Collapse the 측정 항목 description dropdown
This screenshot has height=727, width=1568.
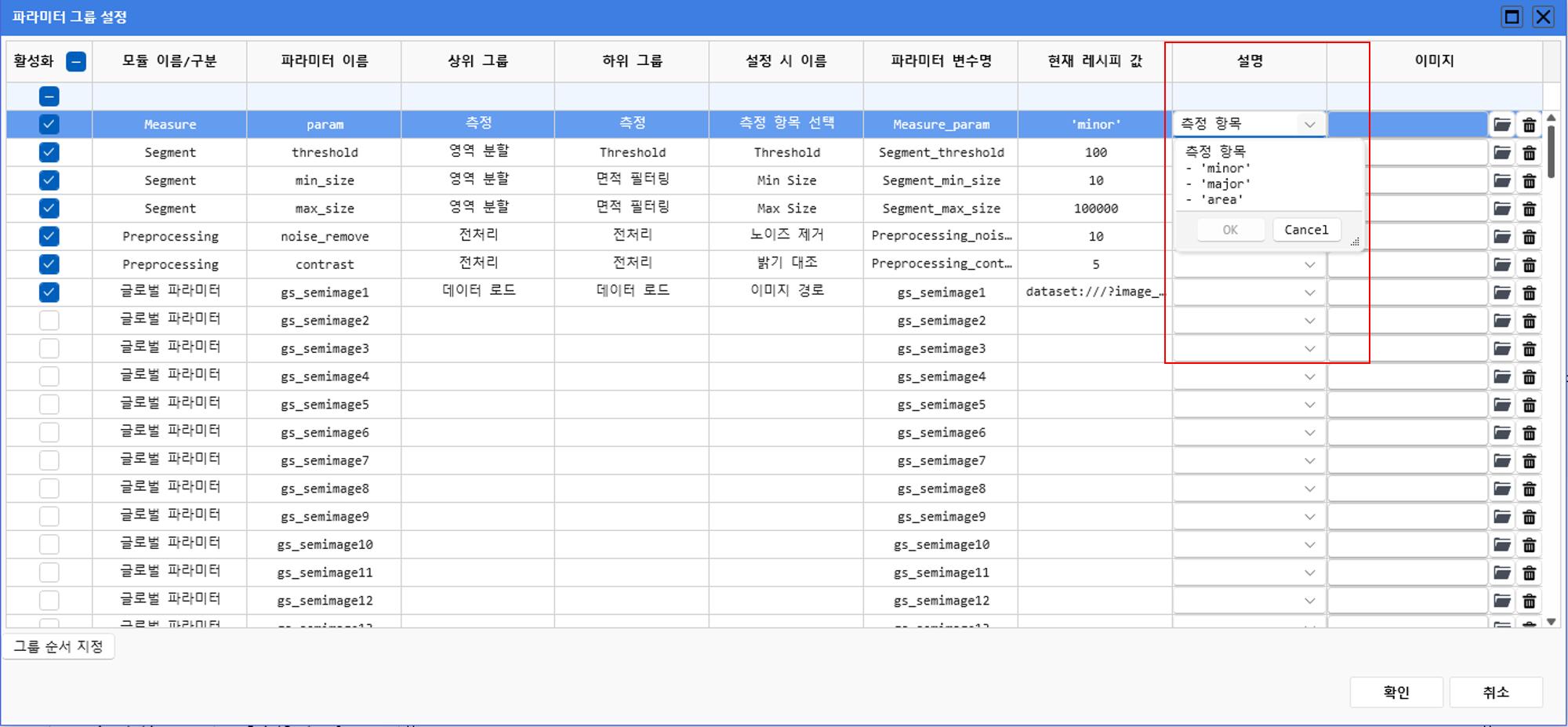[1309, 125]
